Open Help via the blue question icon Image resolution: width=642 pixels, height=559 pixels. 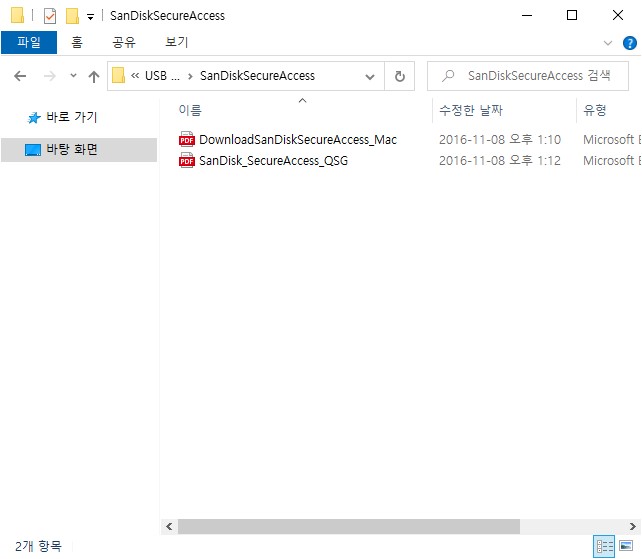point(629,43)
